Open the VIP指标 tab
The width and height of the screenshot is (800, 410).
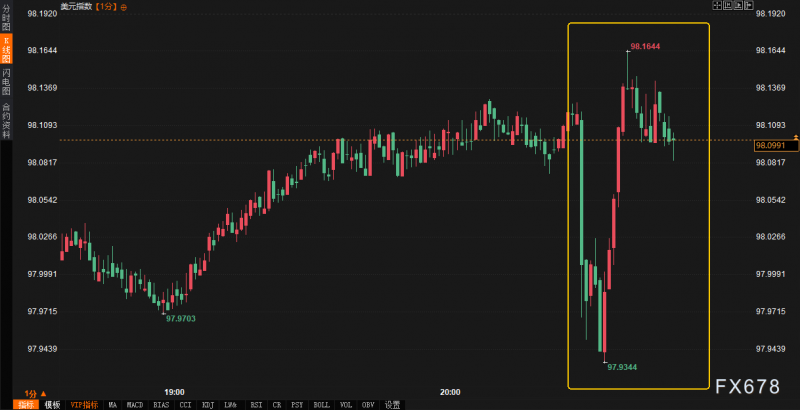pyautogui.click(x=84, y=405)
